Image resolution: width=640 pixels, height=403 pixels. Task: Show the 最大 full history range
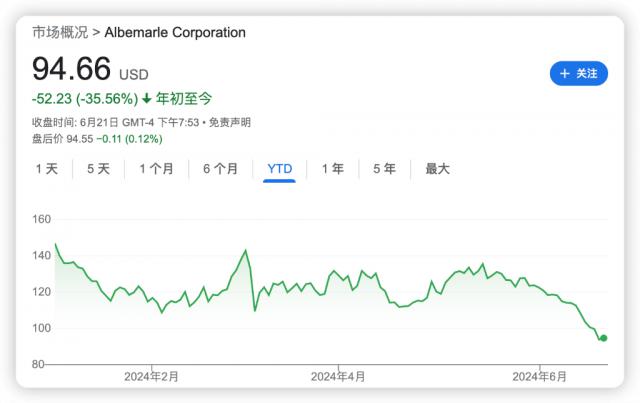(437, 169)
